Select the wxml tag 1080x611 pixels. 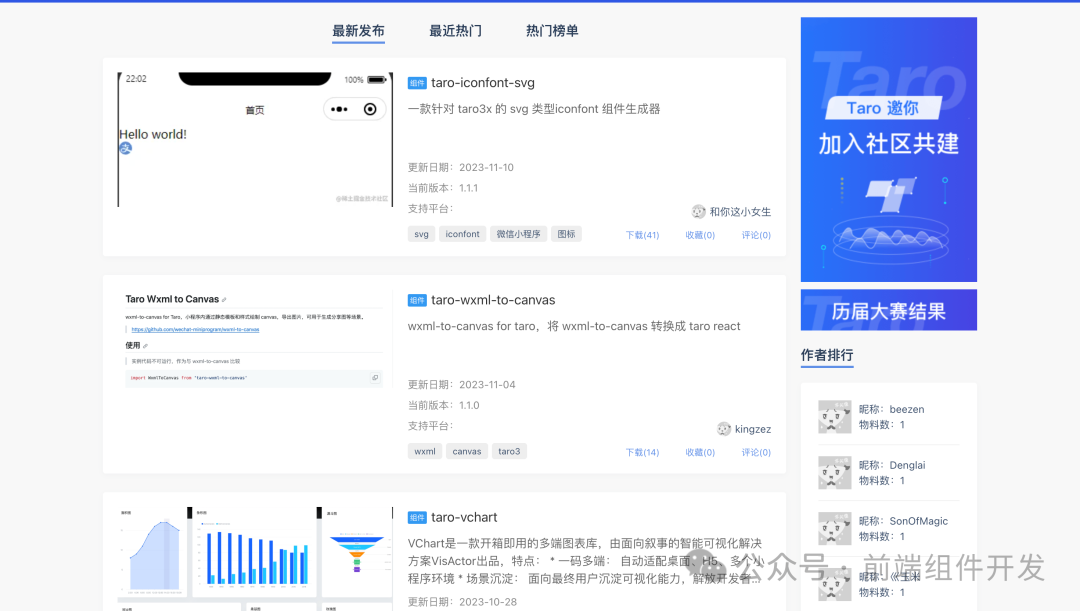point(425,451)
